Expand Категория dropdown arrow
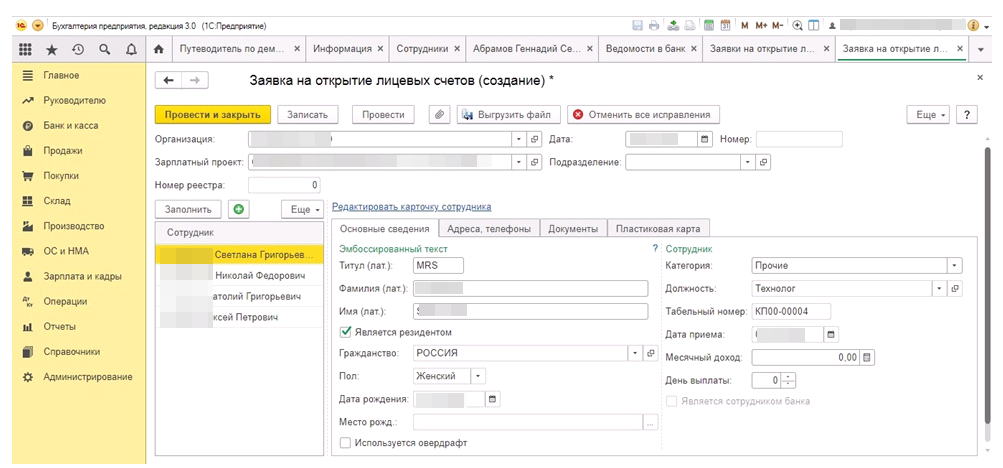This screenshot has height=468, width=1003. (954, 265)
